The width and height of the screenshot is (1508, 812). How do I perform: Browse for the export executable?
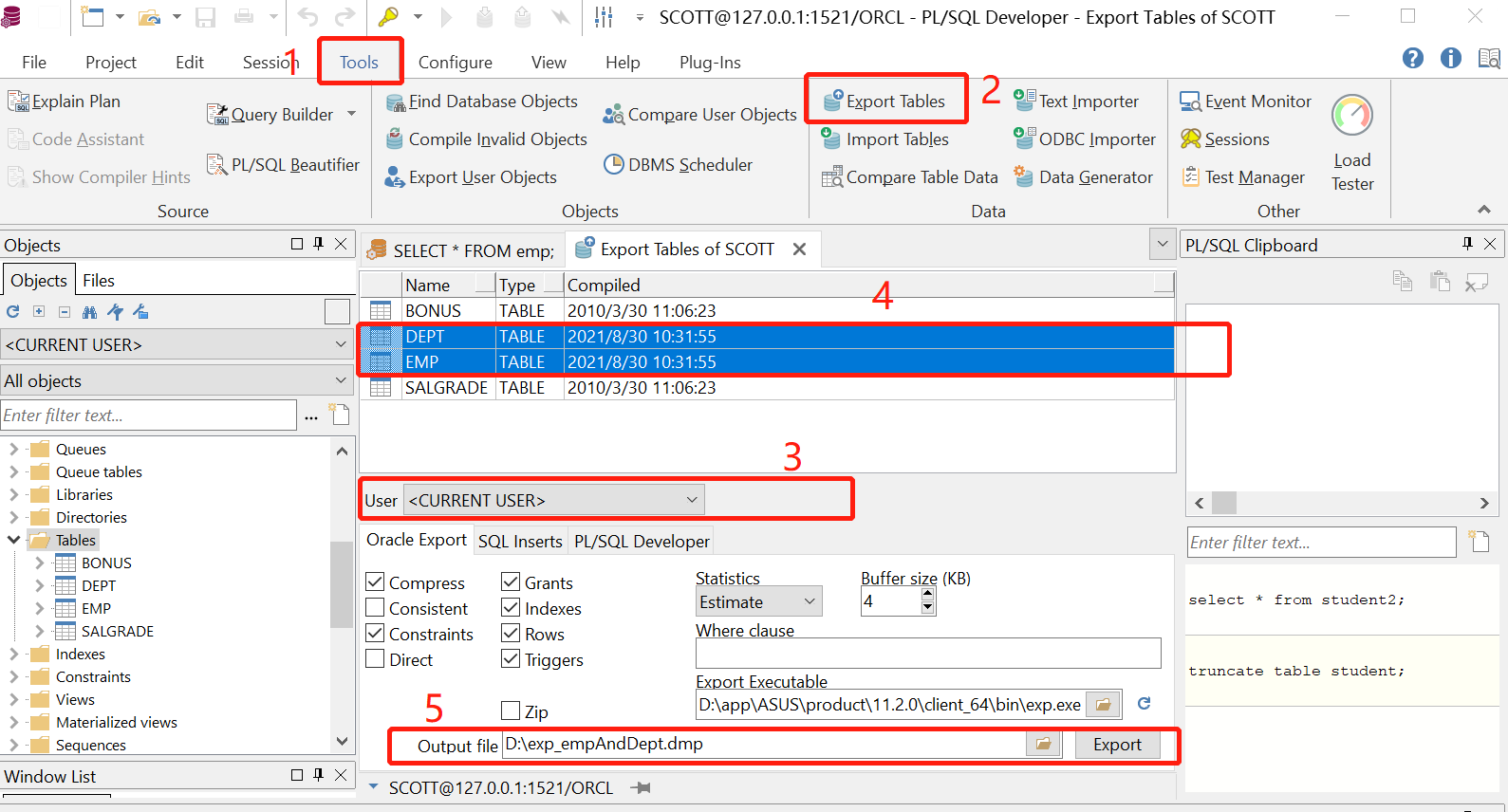pos(1103,705)
